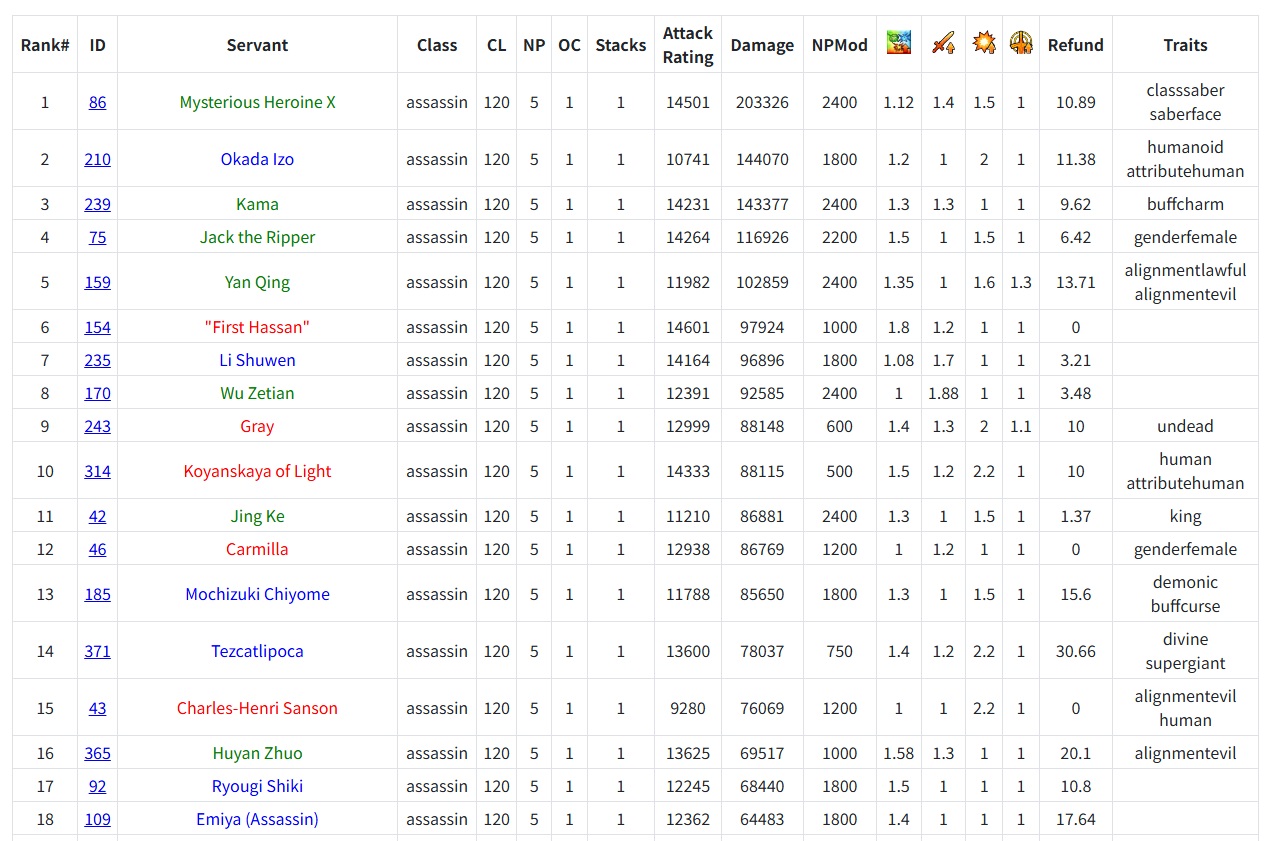Screen dimensions: 1279x841
Task: Click the "divine supergiant" traits cell
Action: 1185,651
